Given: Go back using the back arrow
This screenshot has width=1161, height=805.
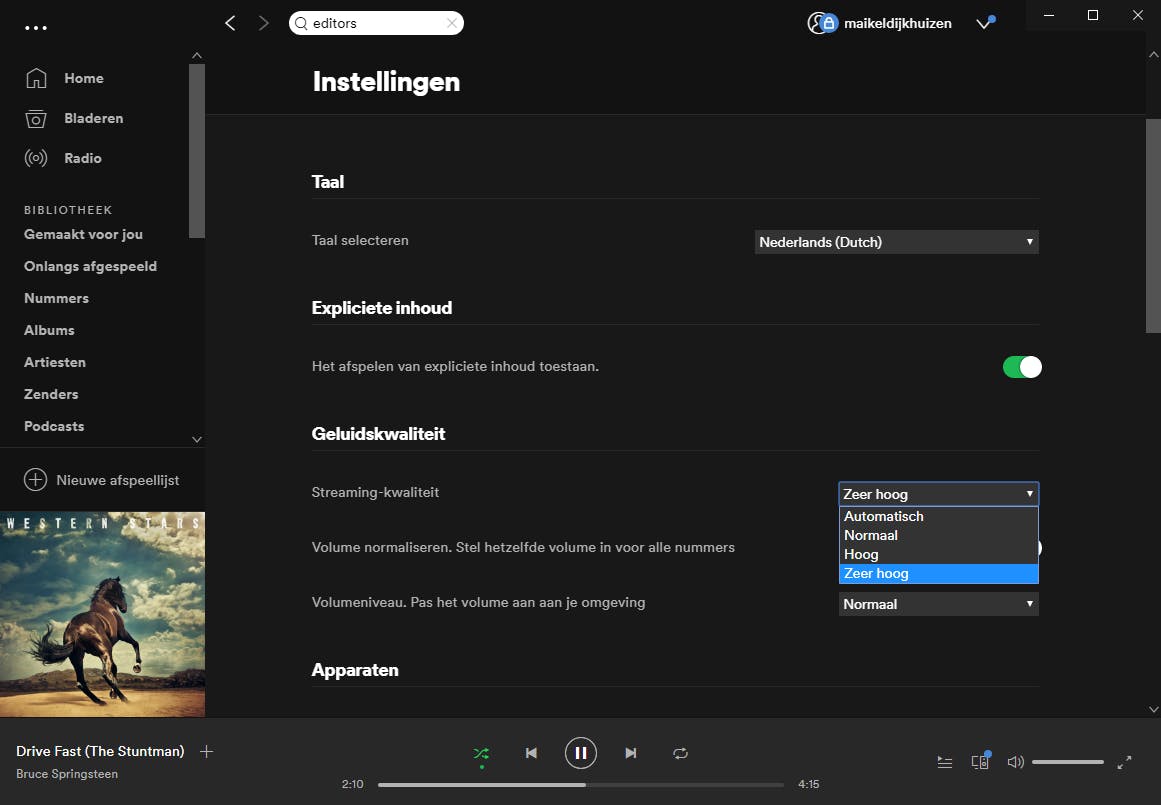Looking at the screenshot, I should [230, 23].
